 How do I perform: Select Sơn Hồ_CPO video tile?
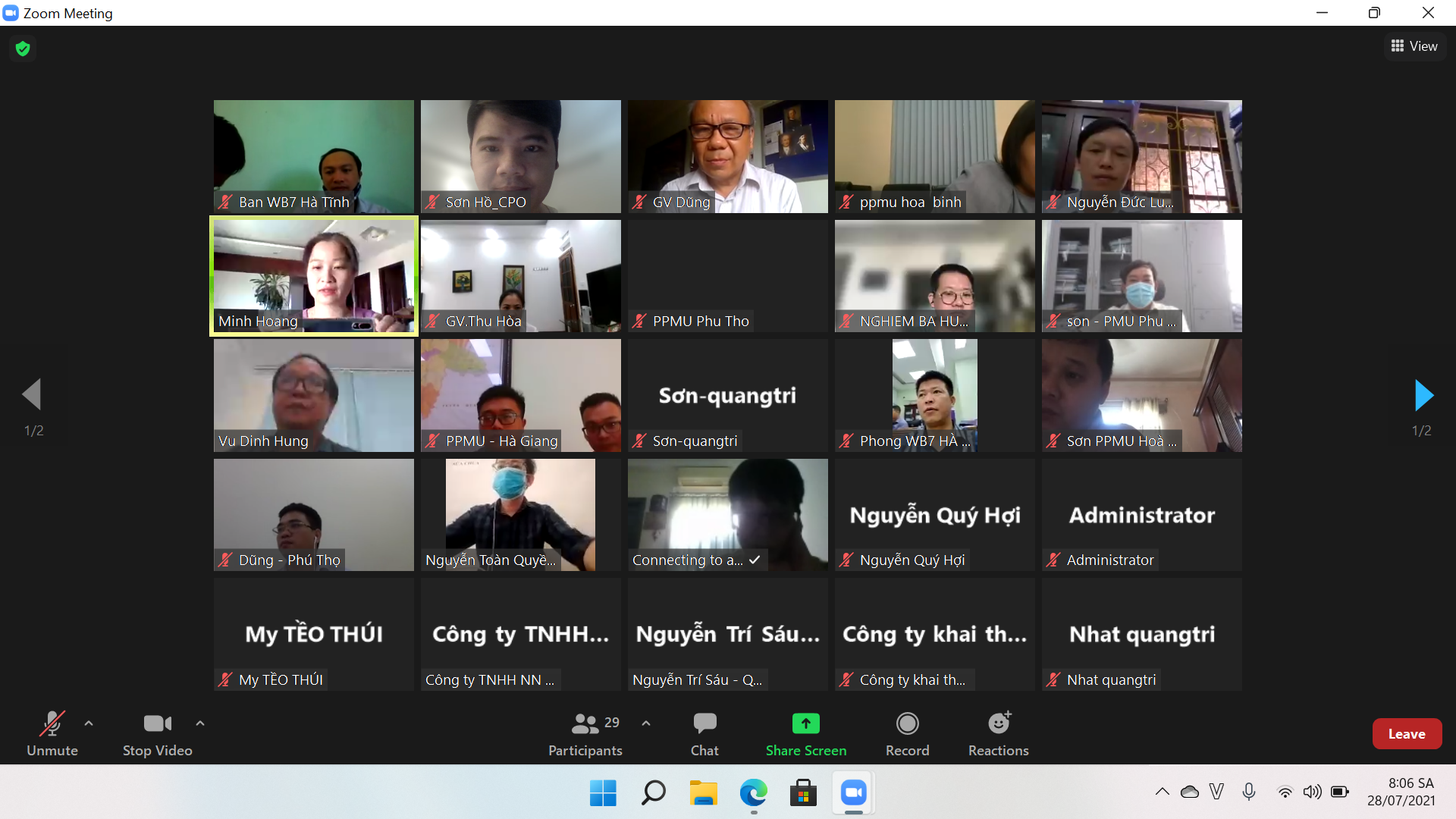[x=521, y=156]
